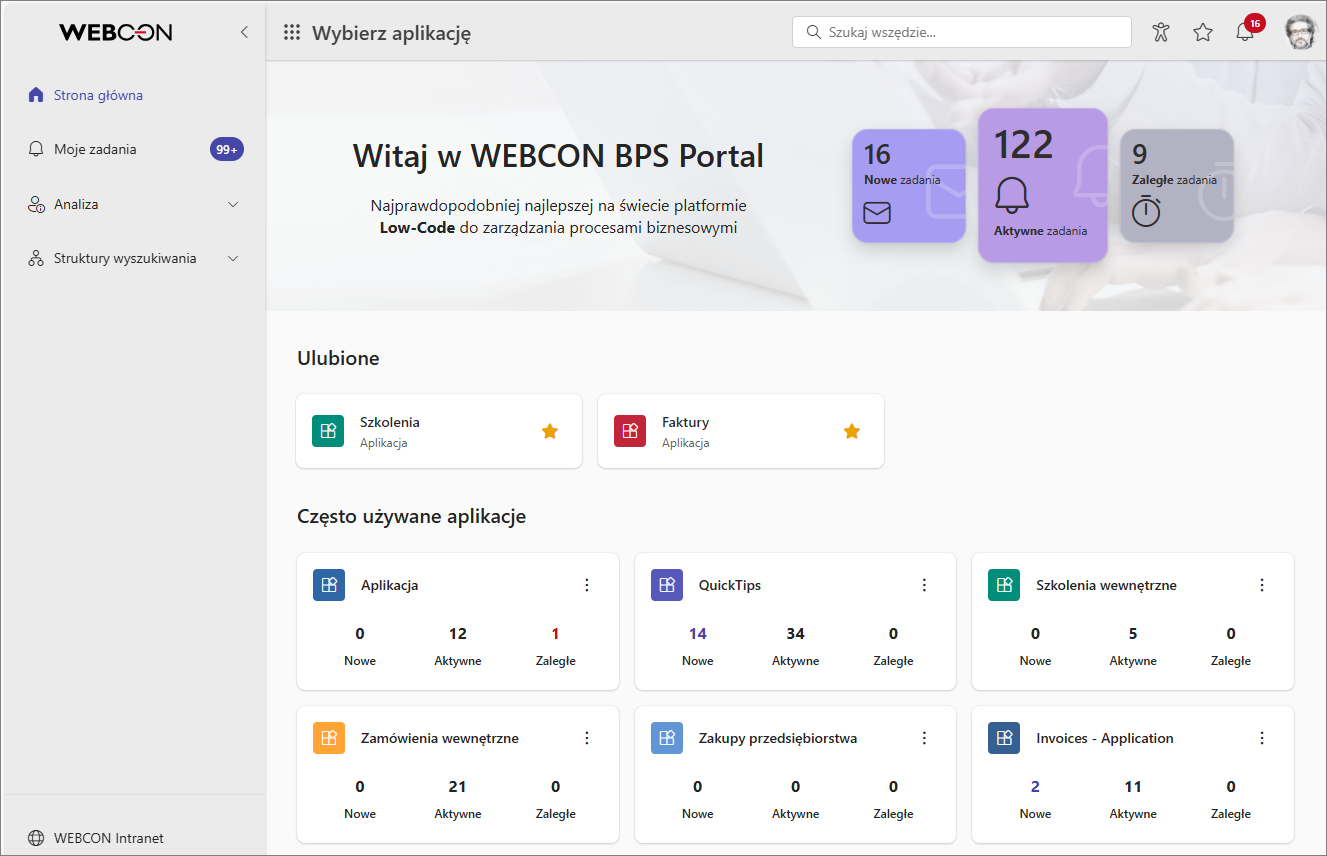Focus the Szukaj wszędzie search field
Viewport: 1327px width, 856px height.
(962, 32)
